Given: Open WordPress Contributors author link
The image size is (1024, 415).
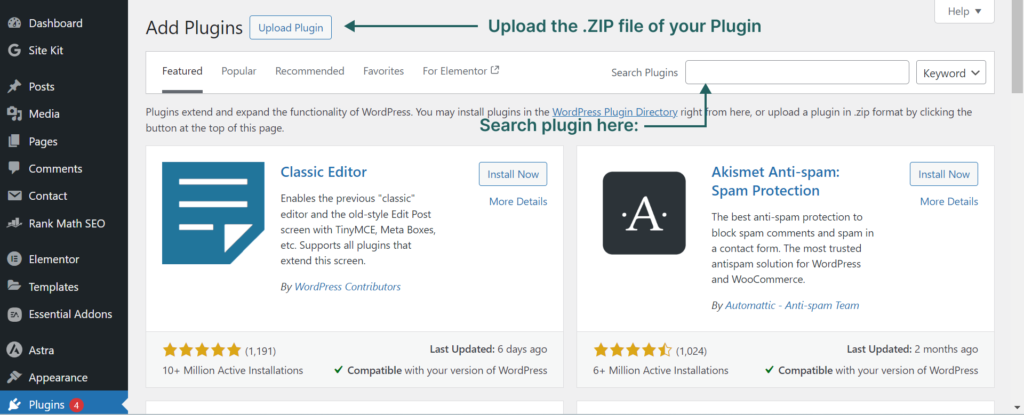Looking at the screenshot, I should (347, 286).
